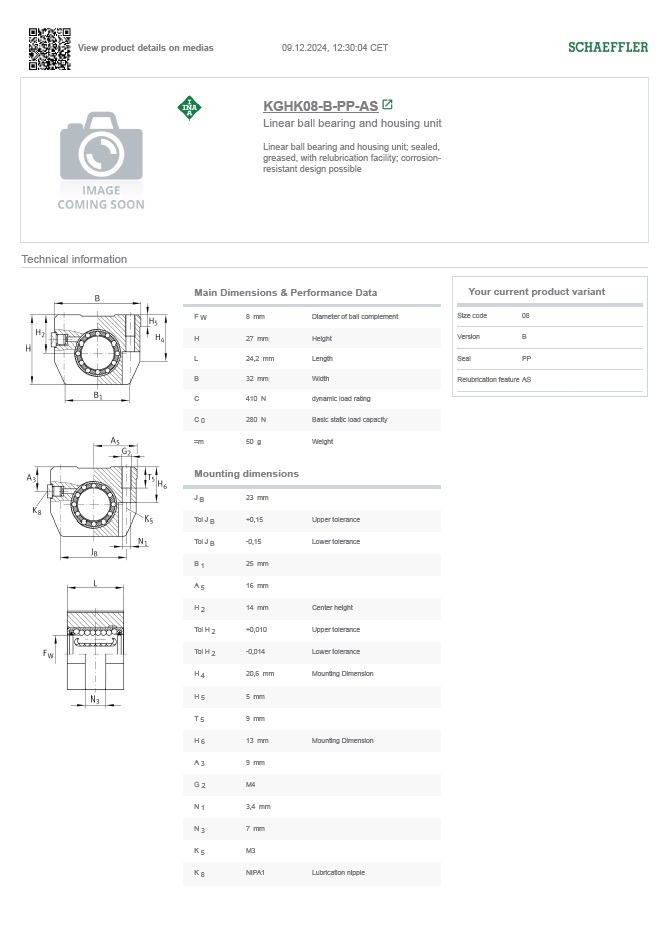Select the G2 thread value M4
670x942 pixels.
(251, 785)
